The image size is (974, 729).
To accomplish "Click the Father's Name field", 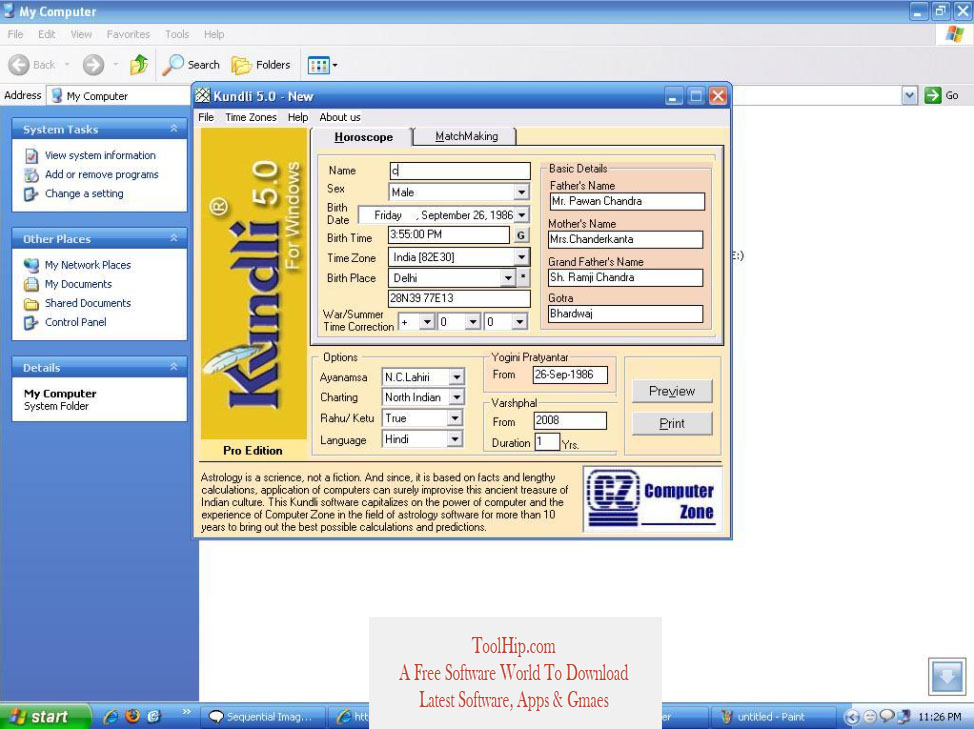I will [627, 201].
